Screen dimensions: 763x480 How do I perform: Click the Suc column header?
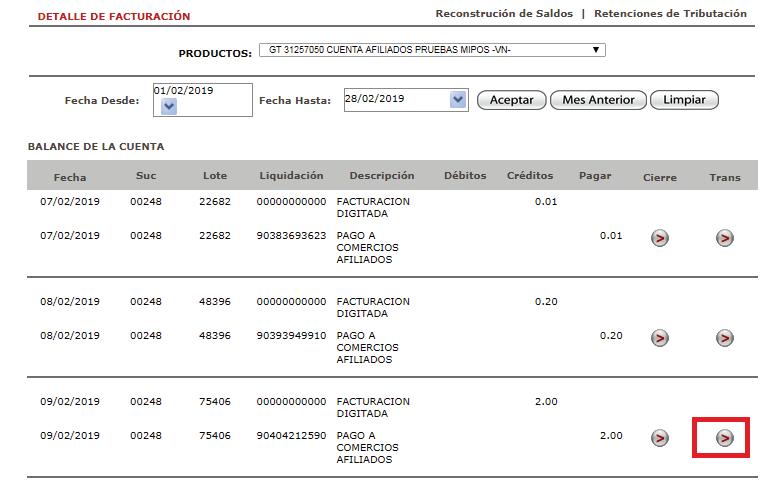point(145,175)
